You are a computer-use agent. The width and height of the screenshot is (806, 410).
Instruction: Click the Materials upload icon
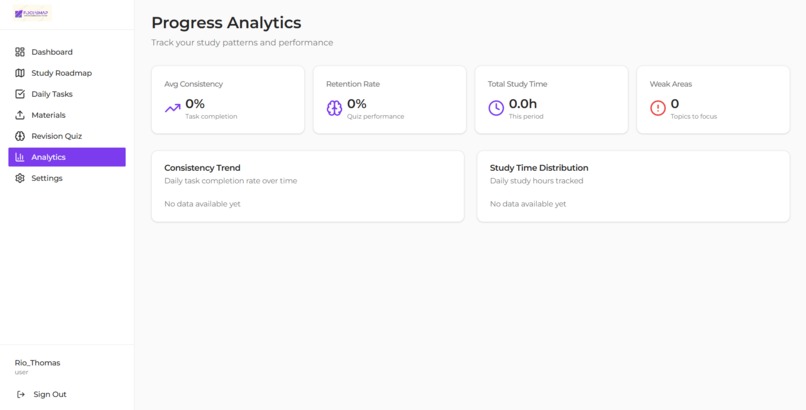click(x=20, y=115)
